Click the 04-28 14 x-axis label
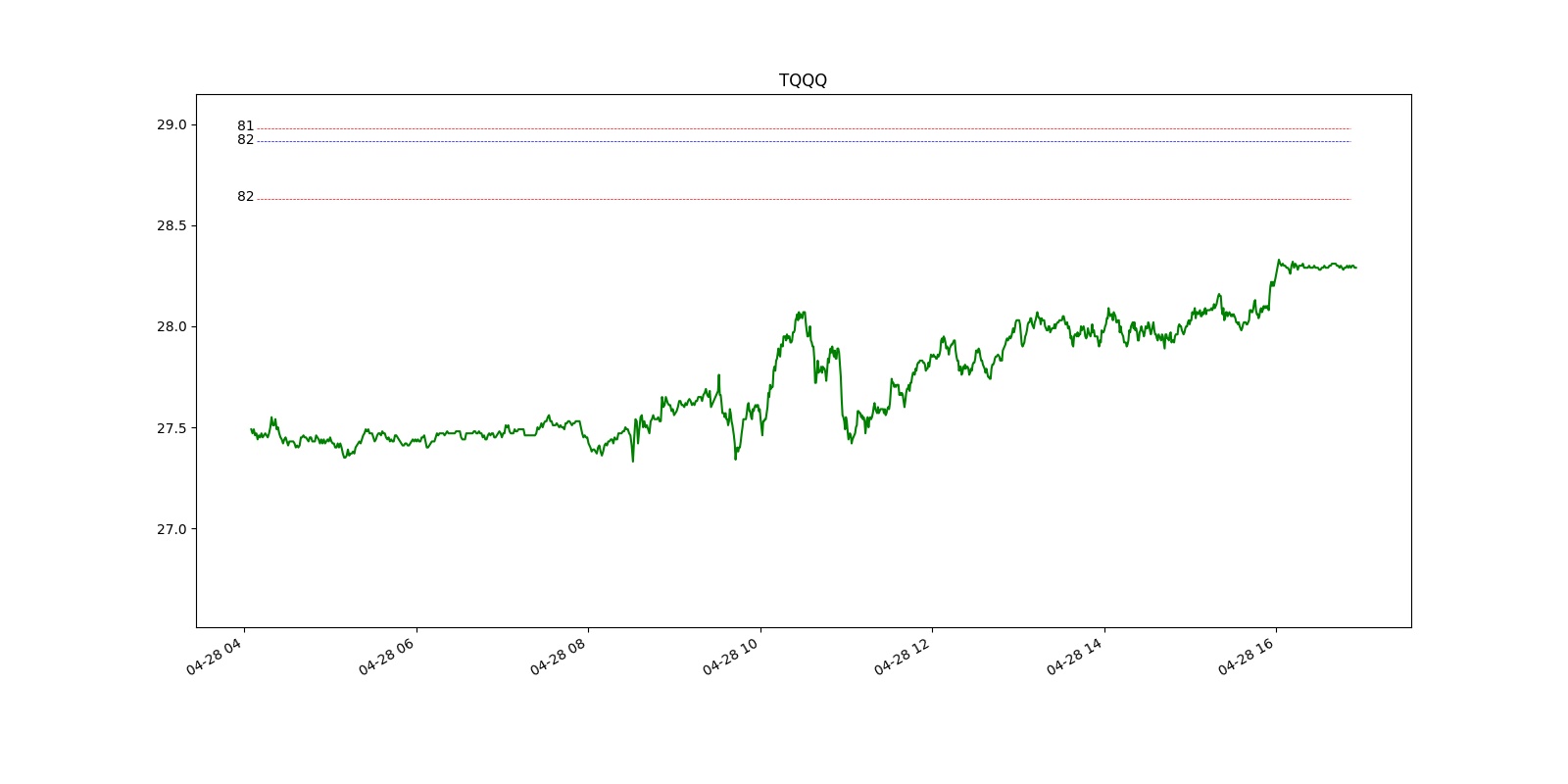This screenshot has width=1568, height=784. pos(1075,656)
